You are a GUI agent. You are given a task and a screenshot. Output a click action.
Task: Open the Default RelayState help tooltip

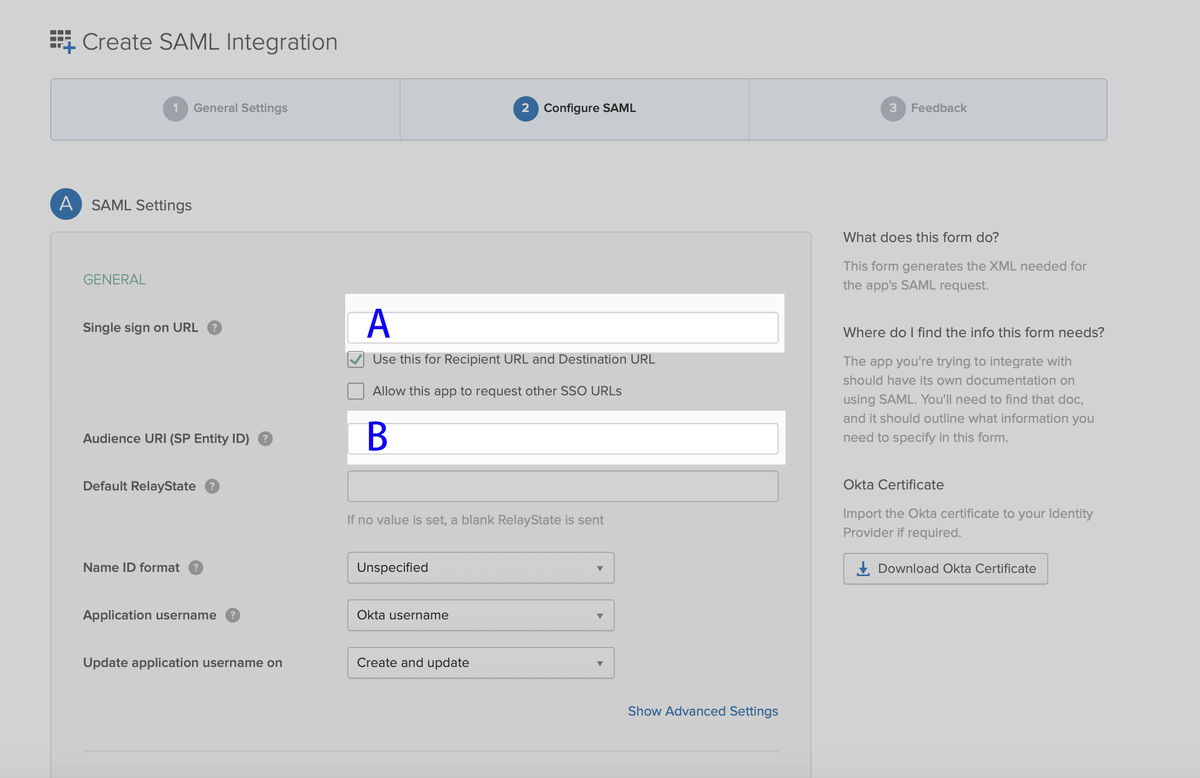pos(211,486)
